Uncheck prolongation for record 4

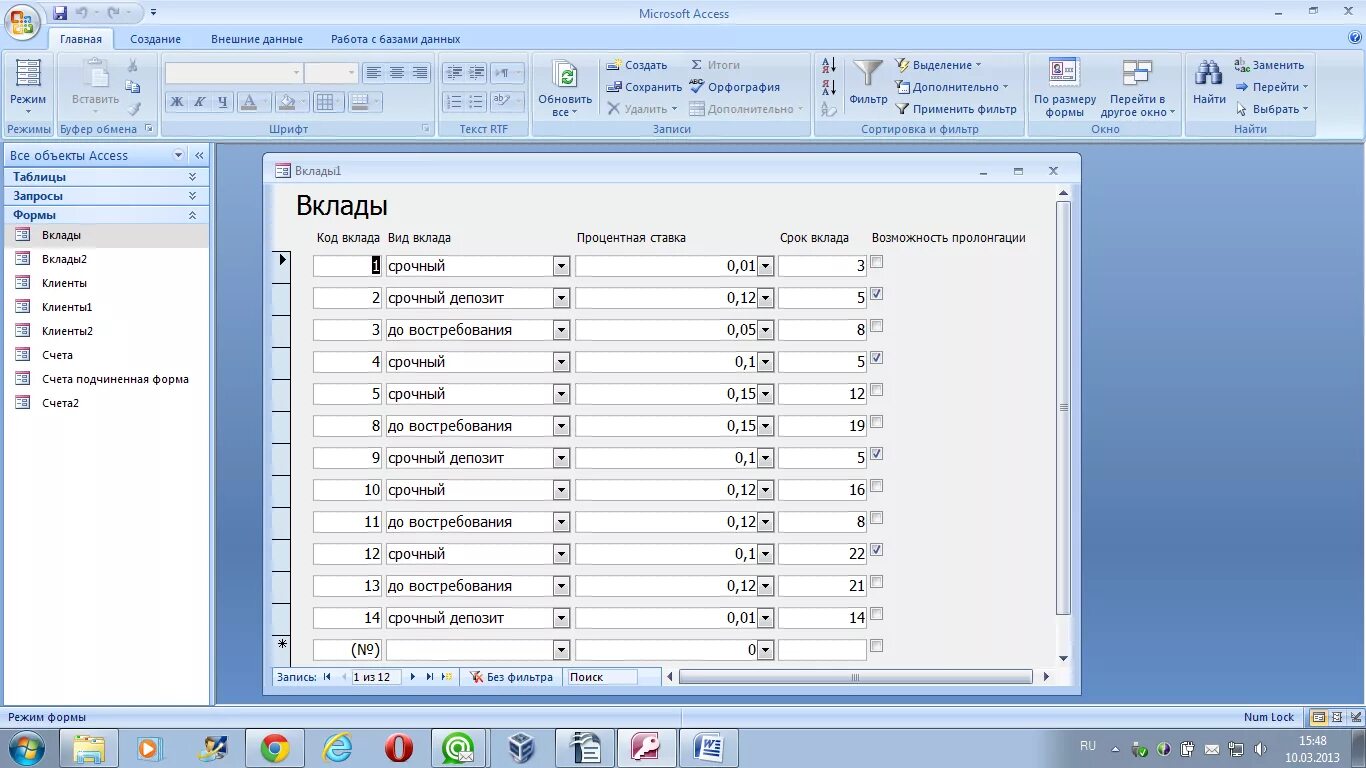877,358
